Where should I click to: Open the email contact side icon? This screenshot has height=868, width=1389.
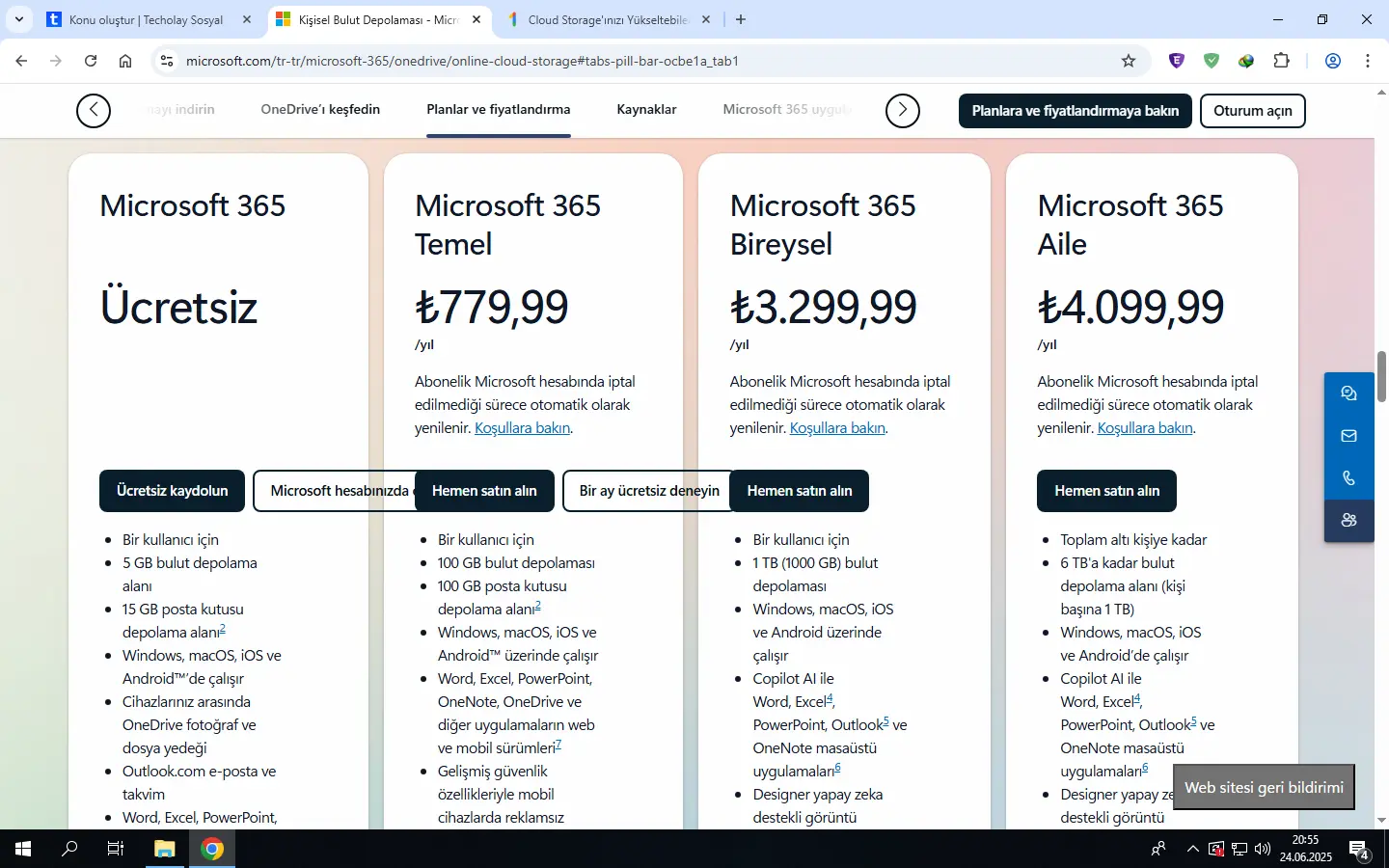(1348, 436)
